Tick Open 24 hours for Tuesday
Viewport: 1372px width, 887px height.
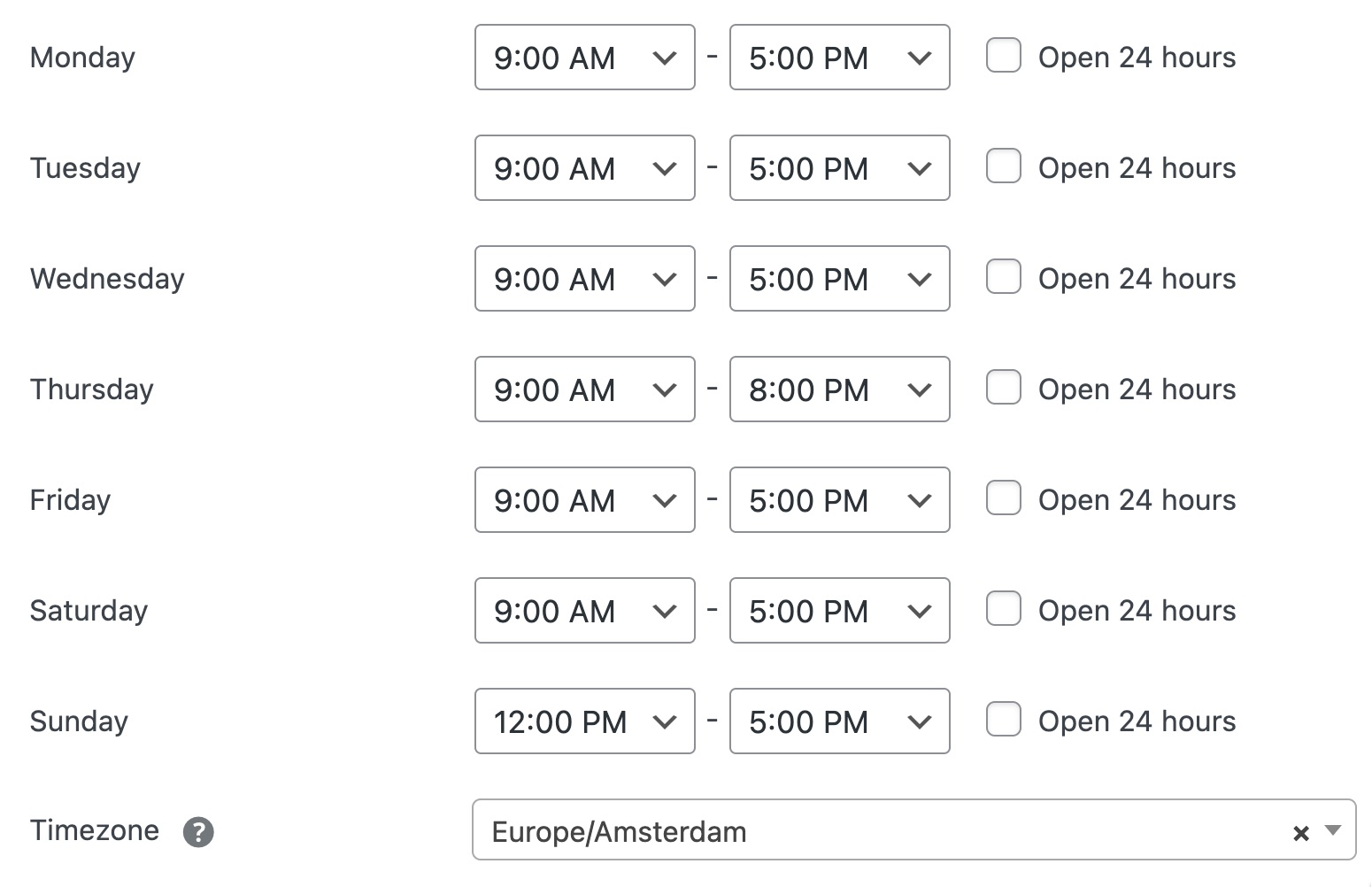(x=1004, y=166)
